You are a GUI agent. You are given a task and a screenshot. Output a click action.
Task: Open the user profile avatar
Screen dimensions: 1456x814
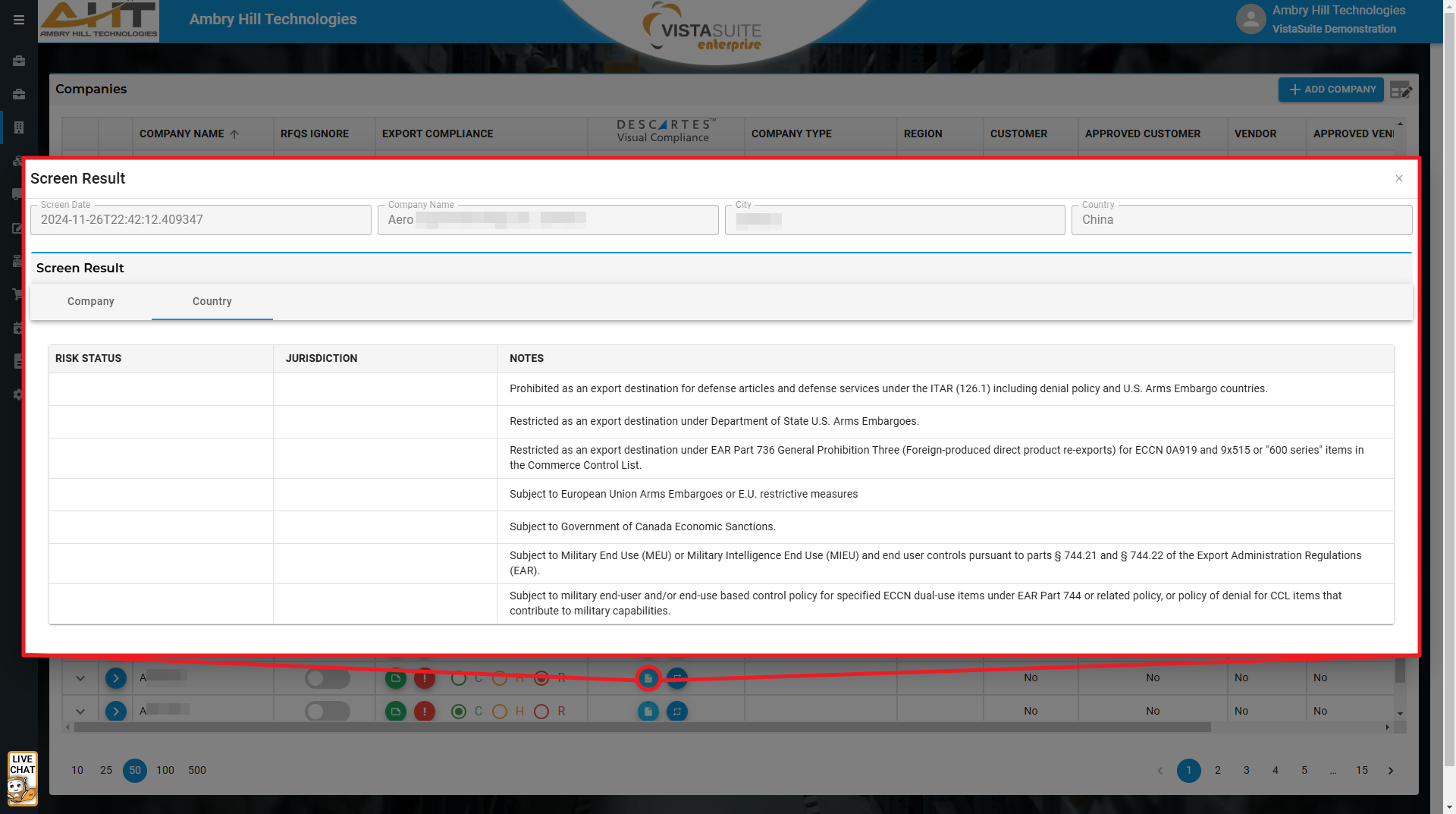(x=1250, y=19)
